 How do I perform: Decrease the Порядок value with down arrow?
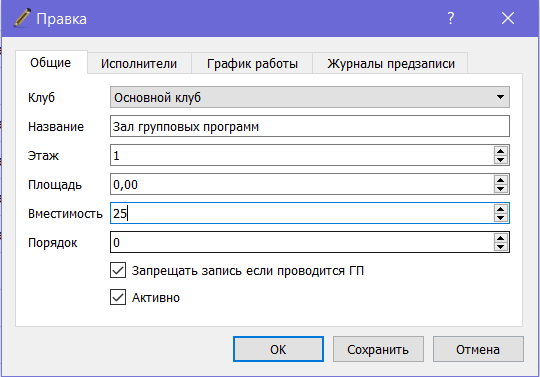click(500, 247)
